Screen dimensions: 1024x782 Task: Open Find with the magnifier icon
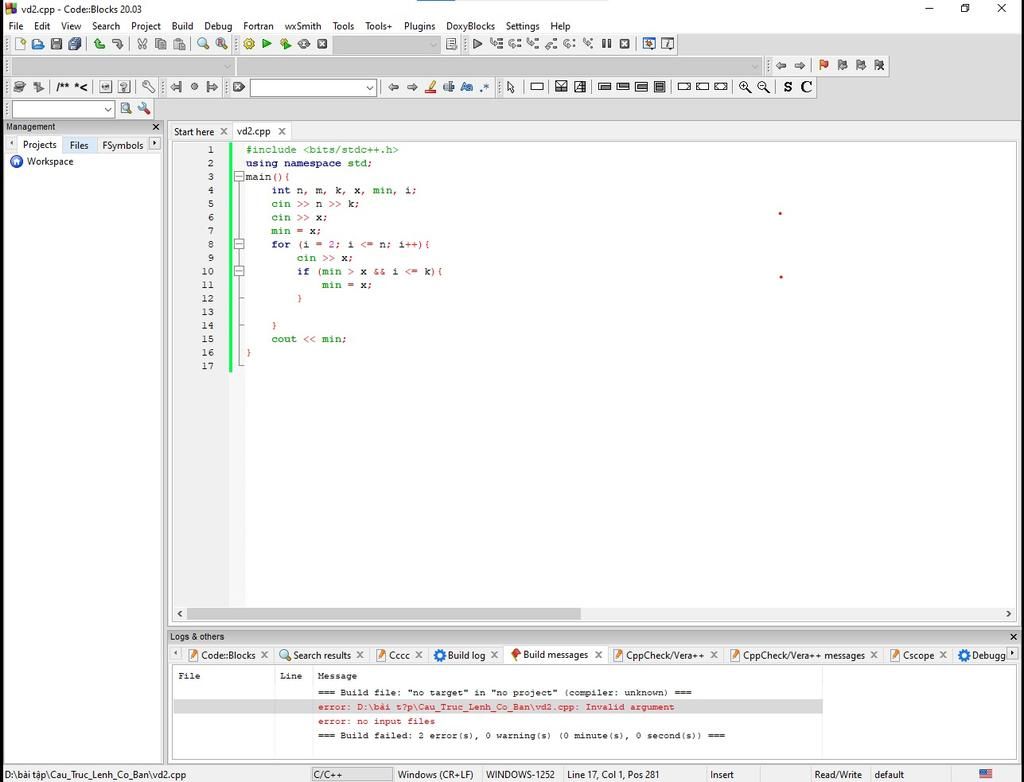pyautogui.click(x=203, y=44)
